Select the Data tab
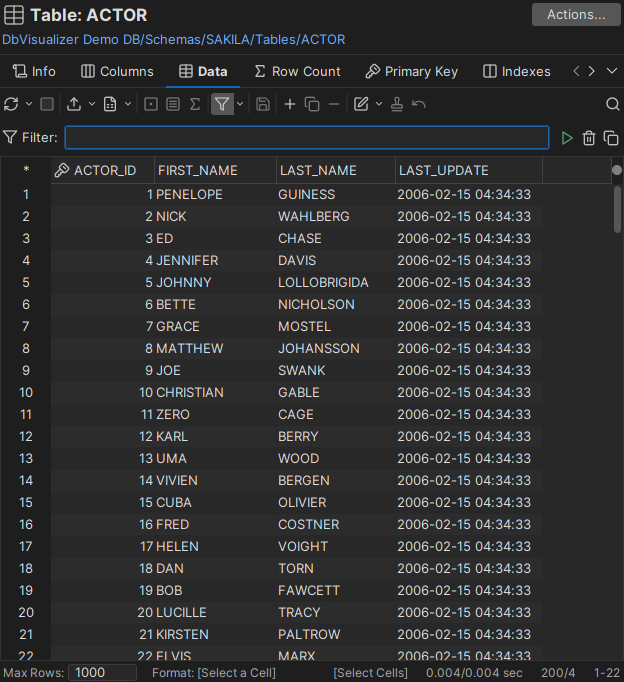The image size is (624, 682). pyautogui.click(x=203, y=71)
